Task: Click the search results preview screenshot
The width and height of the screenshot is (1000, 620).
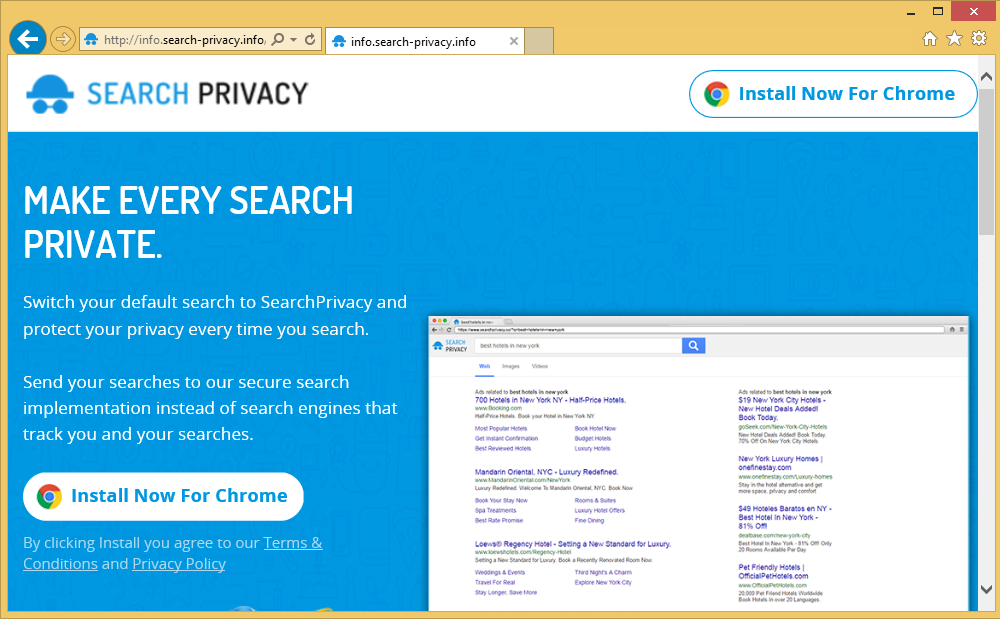Action: [x=698, y=464]
